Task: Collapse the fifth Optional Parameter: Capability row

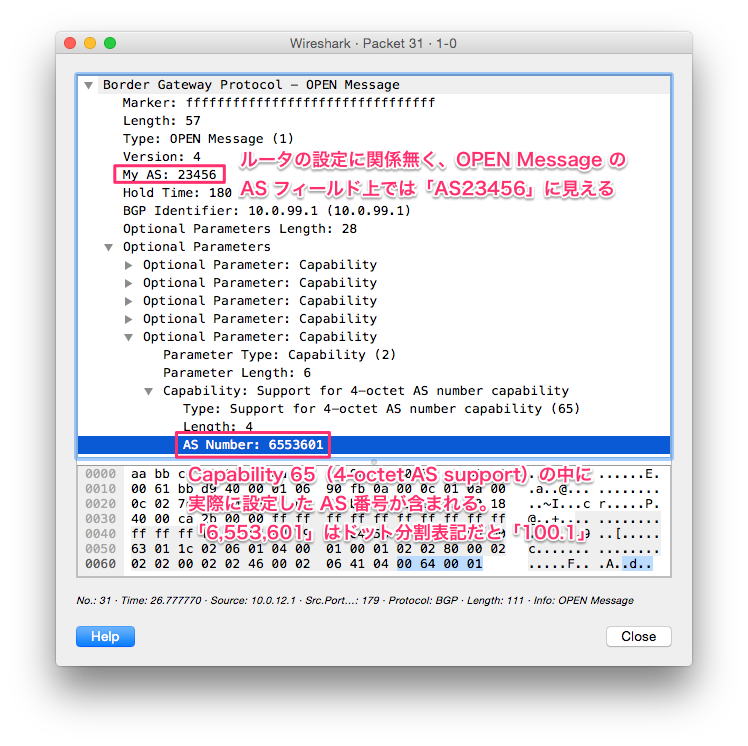Action: (128, 337)
